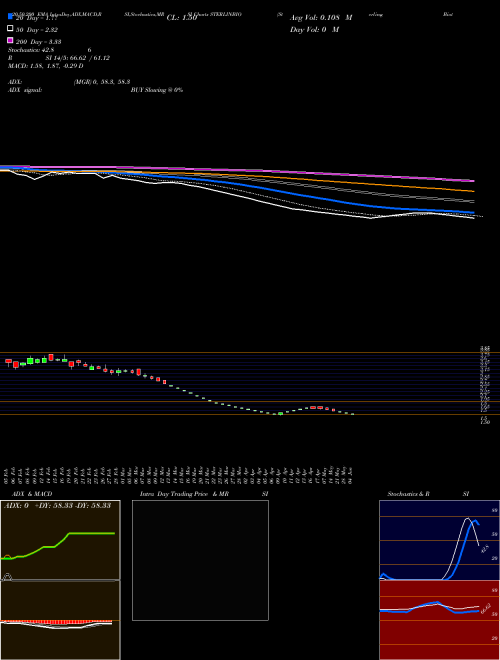
Task: Click the red RSI panel's blue line
Action: pyautogui.click(x=429, y=605)
